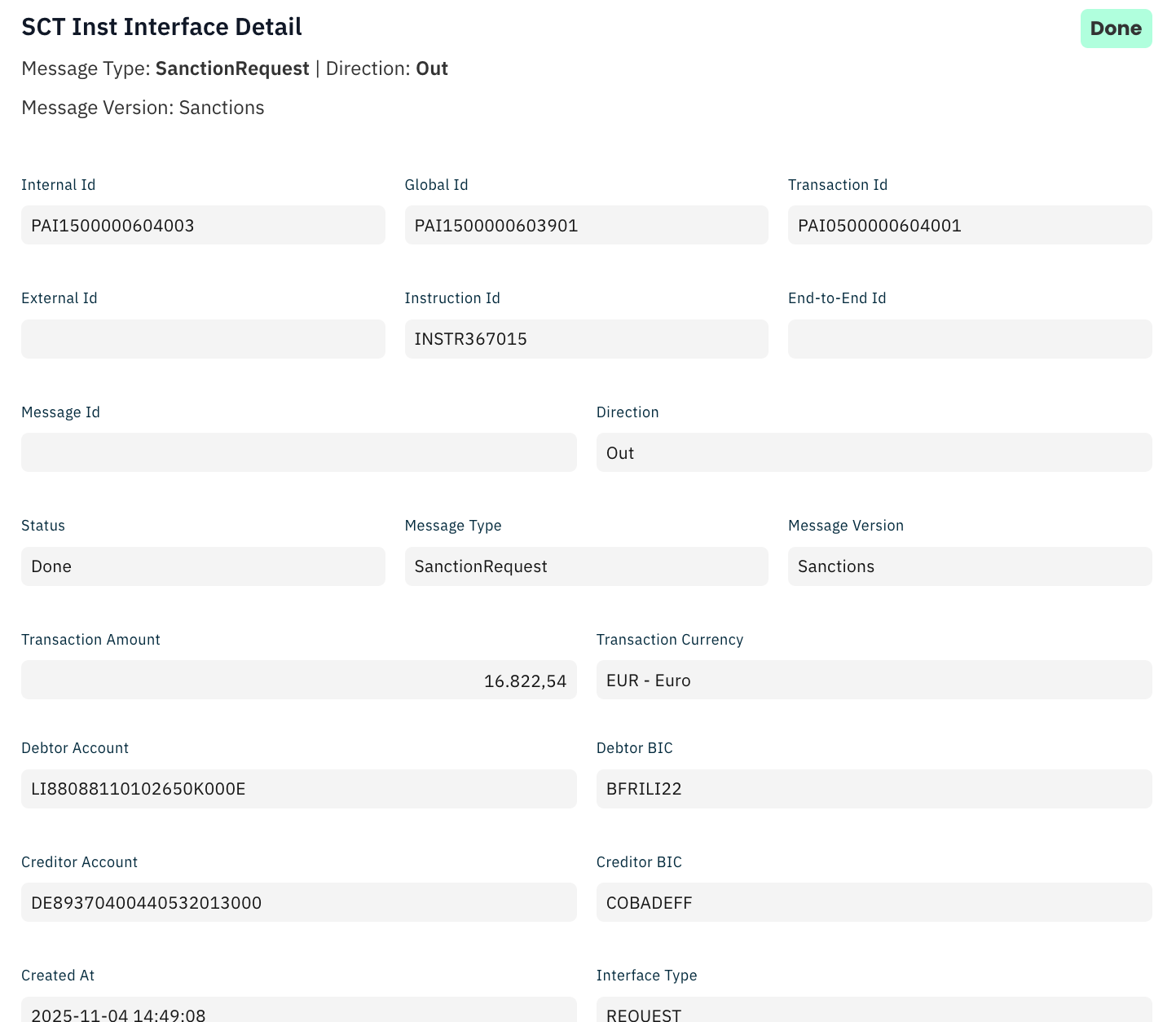Focus the empty Message Id field
This screenshot has height=1022, width=1176.
click(x=298, y=452)
